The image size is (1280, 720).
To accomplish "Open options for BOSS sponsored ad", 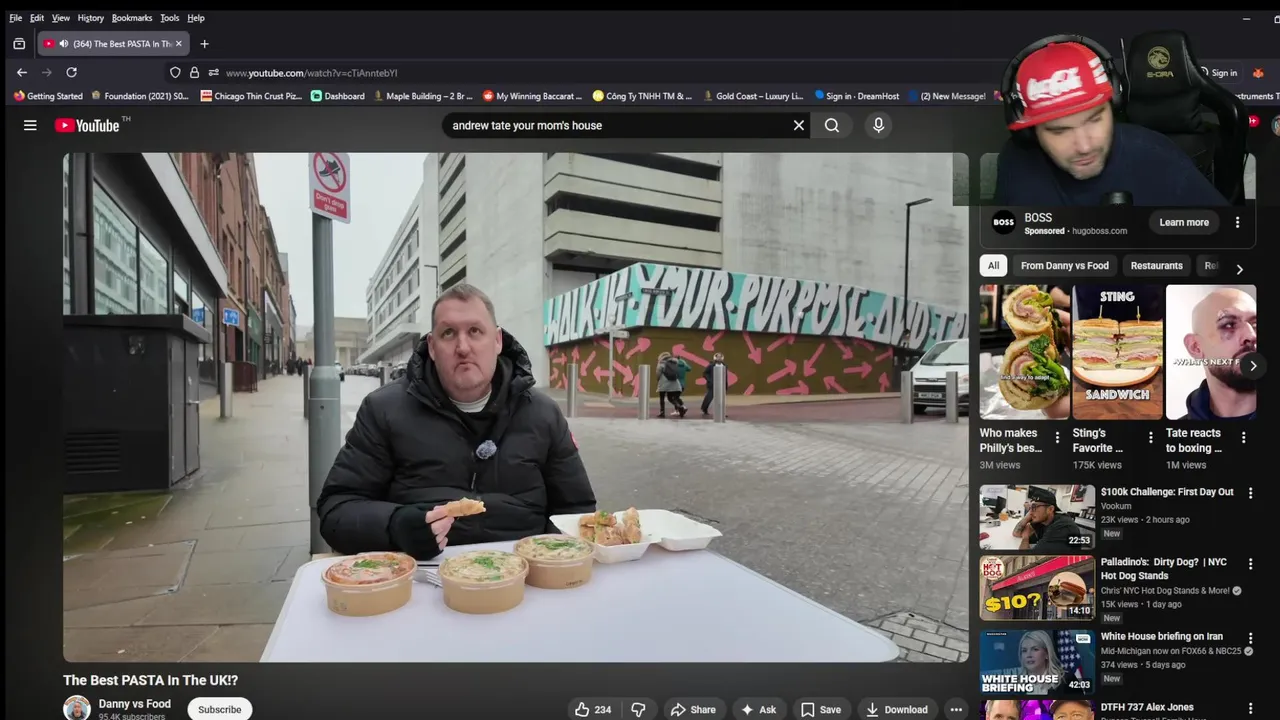I will tap(1237, 222).
